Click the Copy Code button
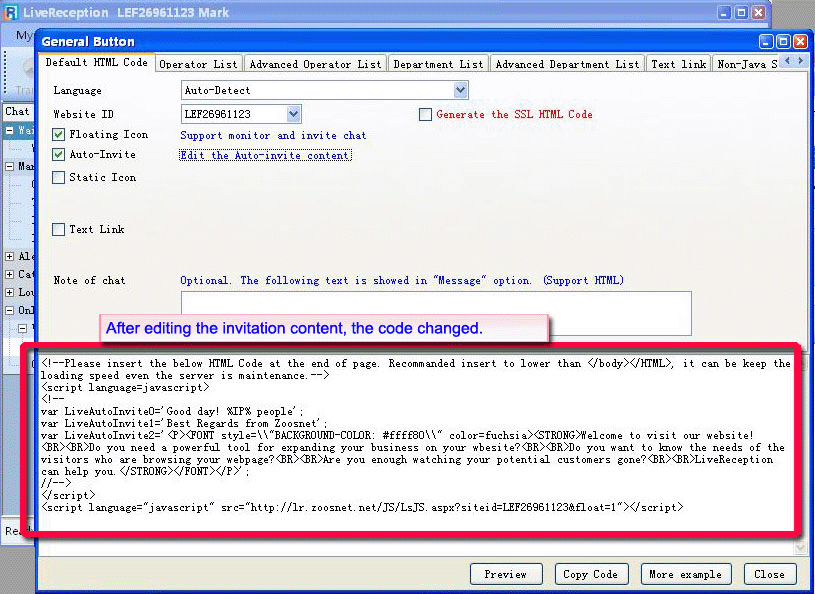 591,574
